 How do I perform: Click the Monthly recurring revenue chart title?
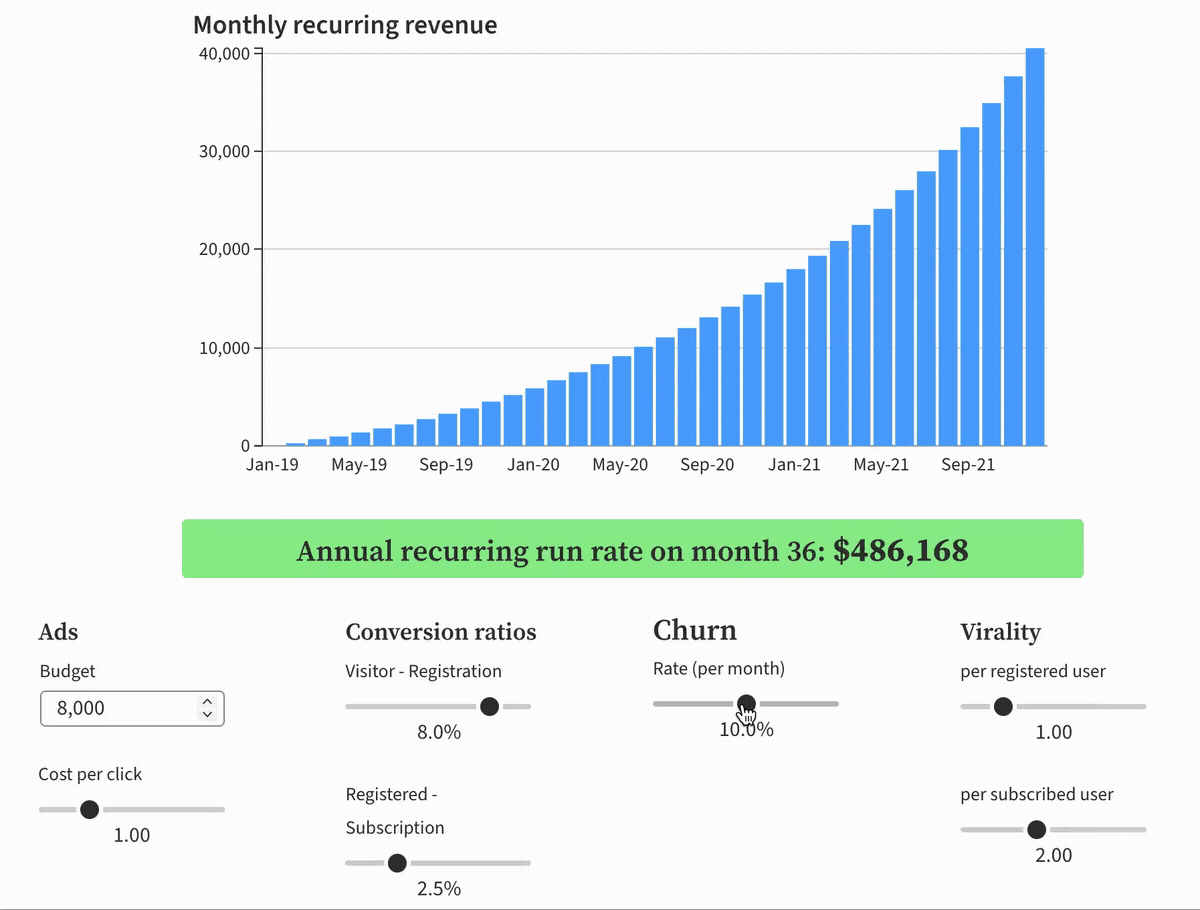click(x=345, y=25)
